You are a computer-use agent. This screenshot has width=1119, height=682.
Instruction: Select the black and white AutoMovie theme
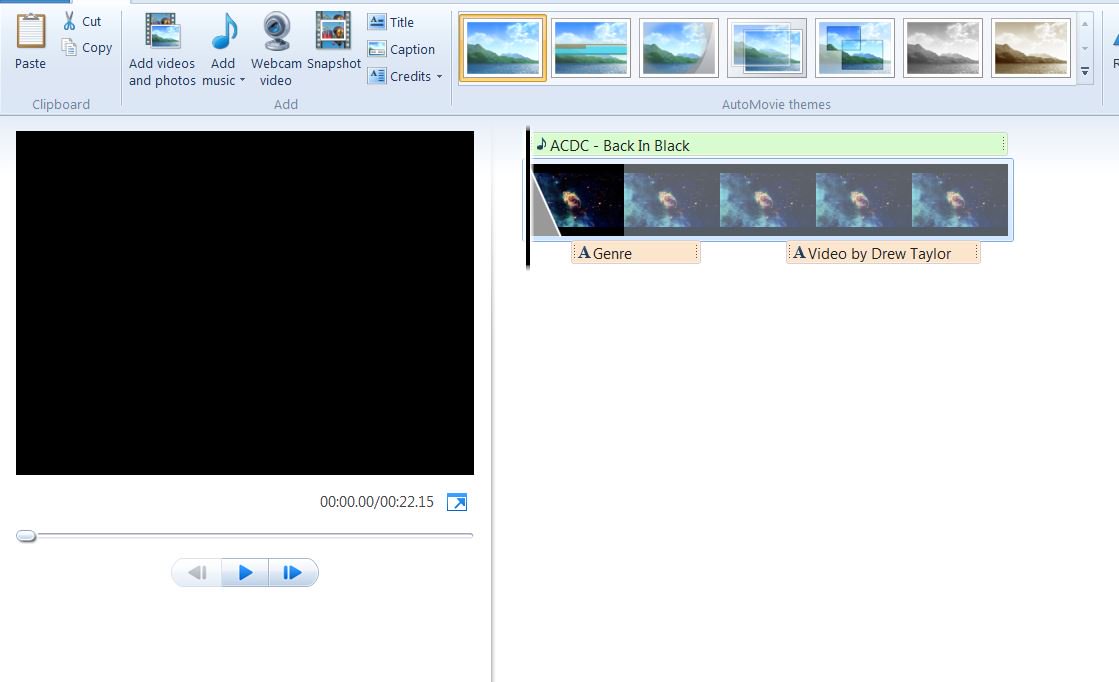pyautogui.click(x=943, y=49)
